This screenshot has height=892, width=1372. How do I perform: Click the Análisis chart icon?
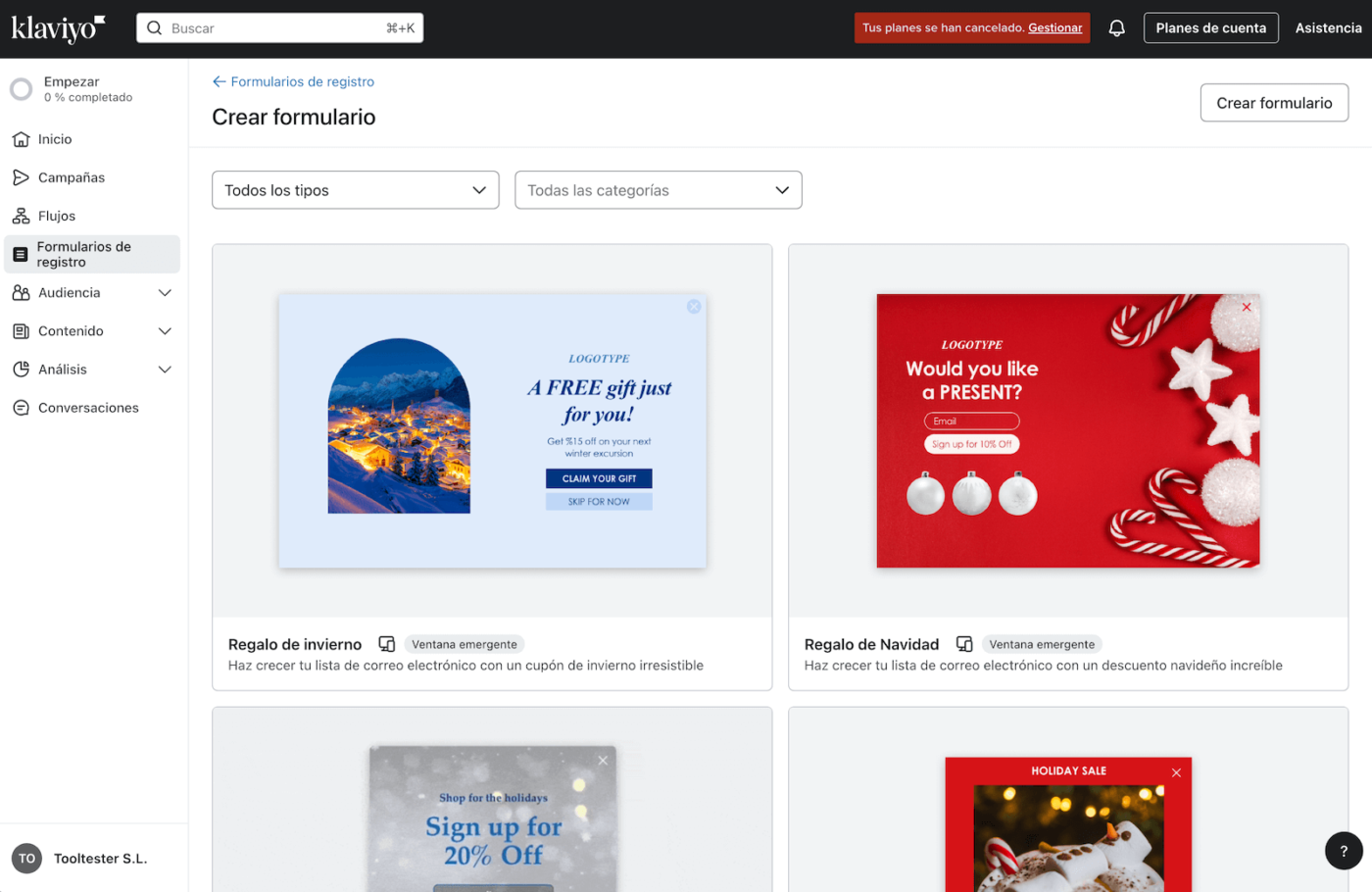point(21,370)
